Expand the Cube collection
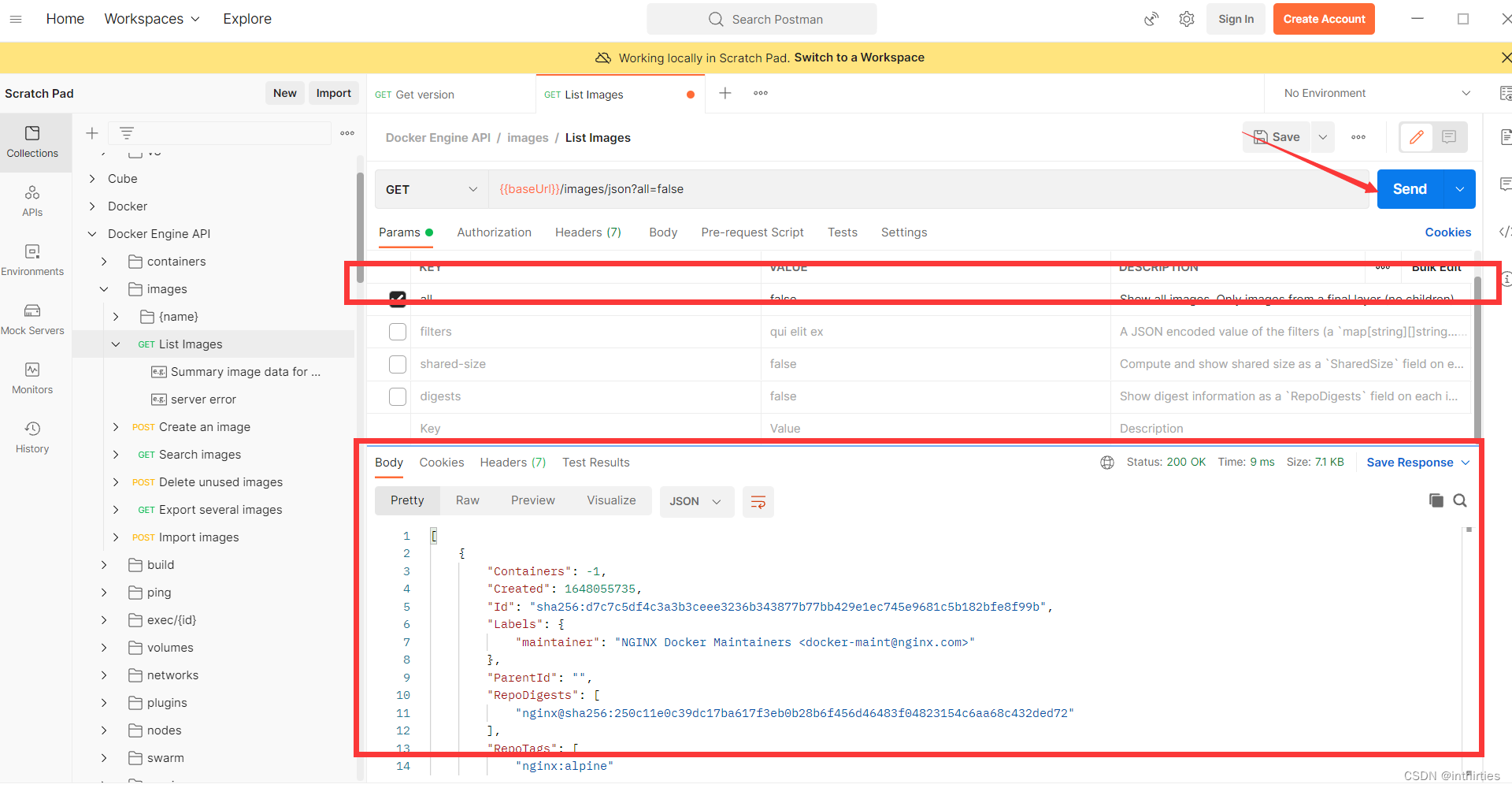 click(92, 179)
